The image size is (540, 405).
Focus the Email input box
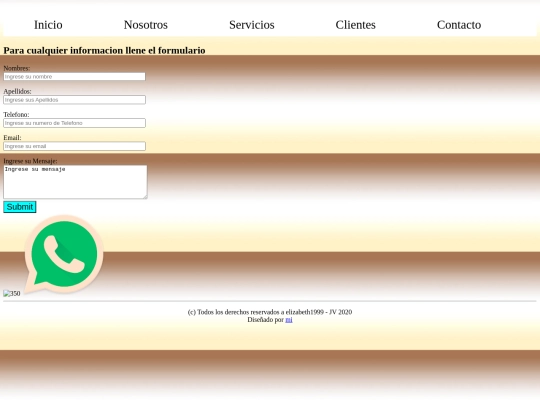[x=74, y=146]
